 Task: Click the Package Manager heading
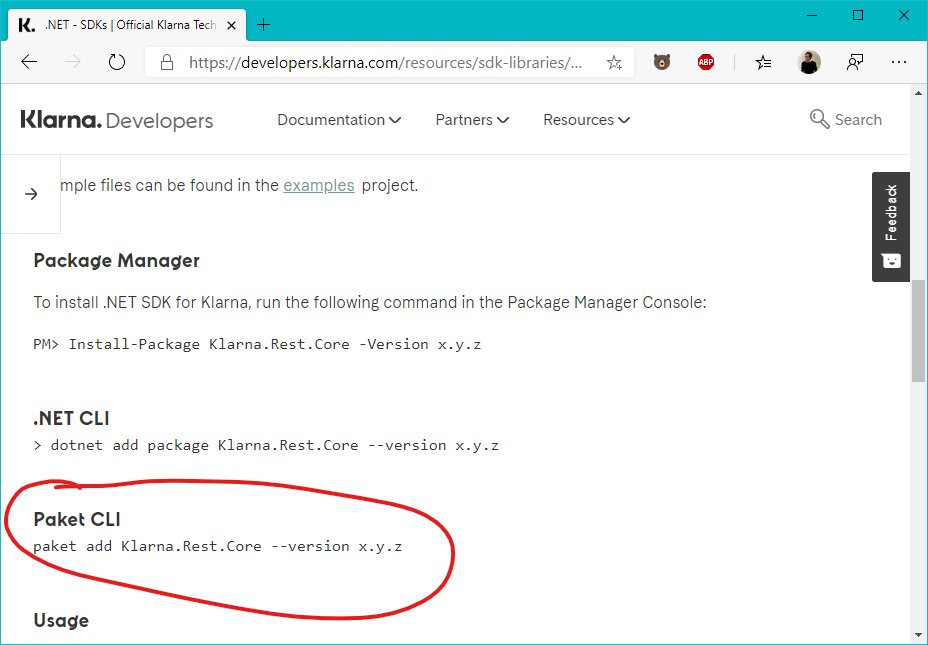pos(117,260)
